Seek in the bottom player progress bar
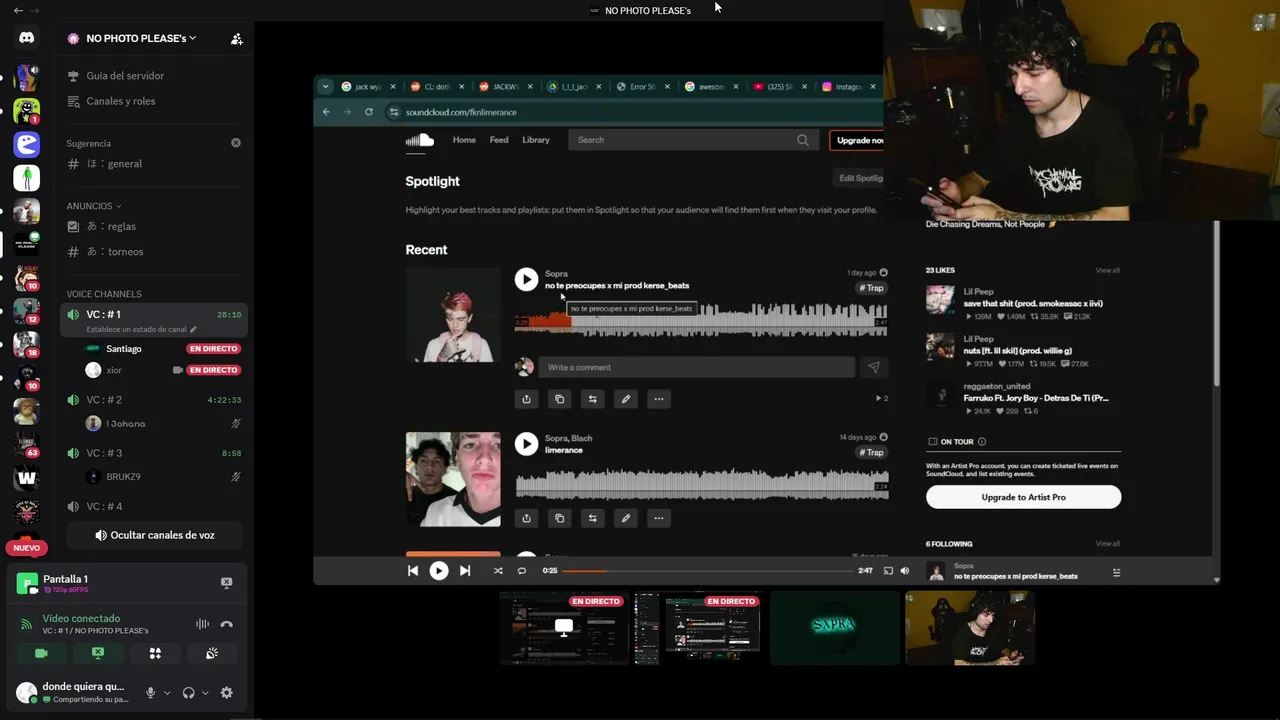The height and width of the screenshot is (720, 1280). 706,571
